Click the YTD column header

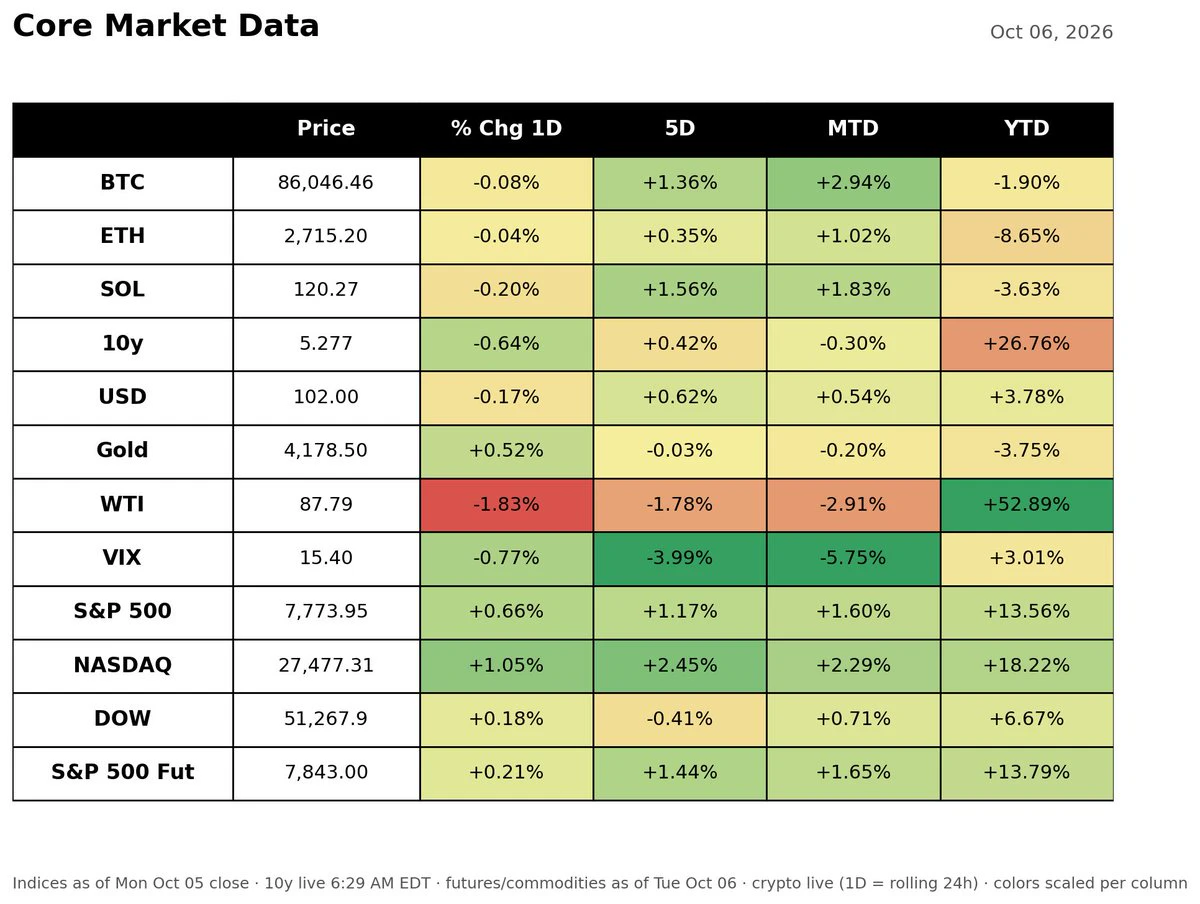tap(1027, 129)
